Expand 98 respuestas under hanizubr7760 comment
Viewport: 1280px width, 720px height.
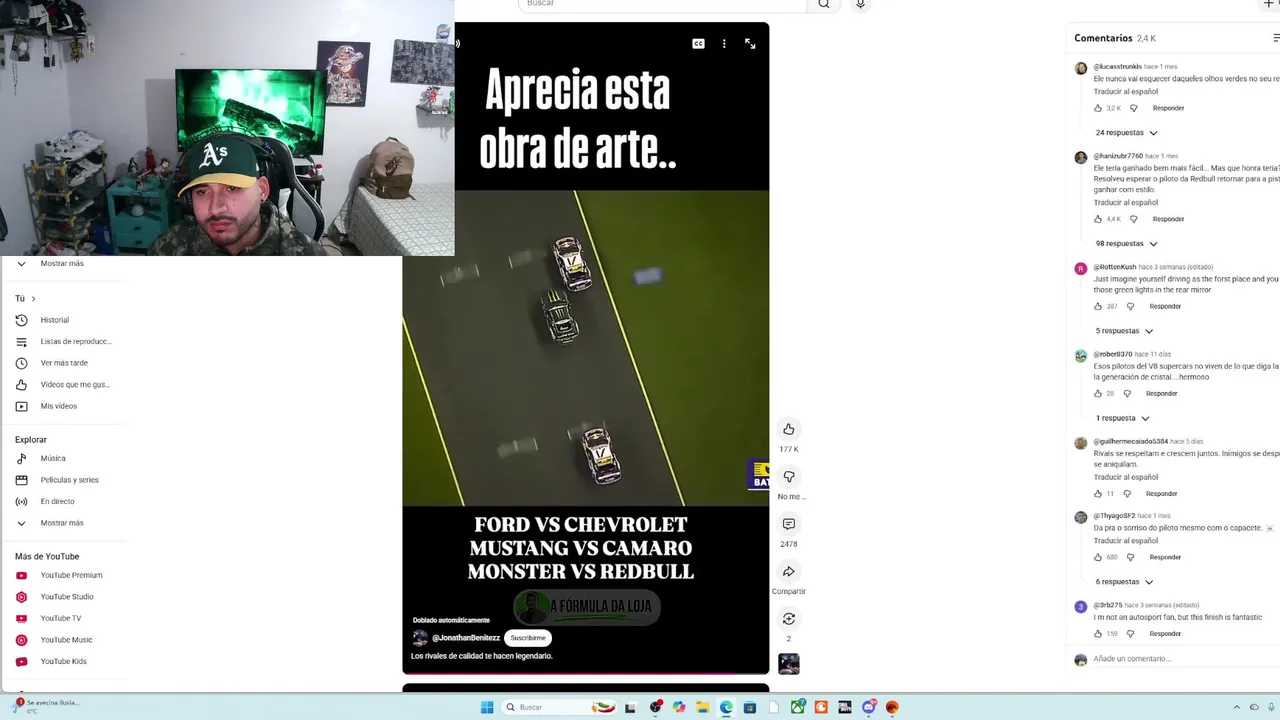[1126, 244]
